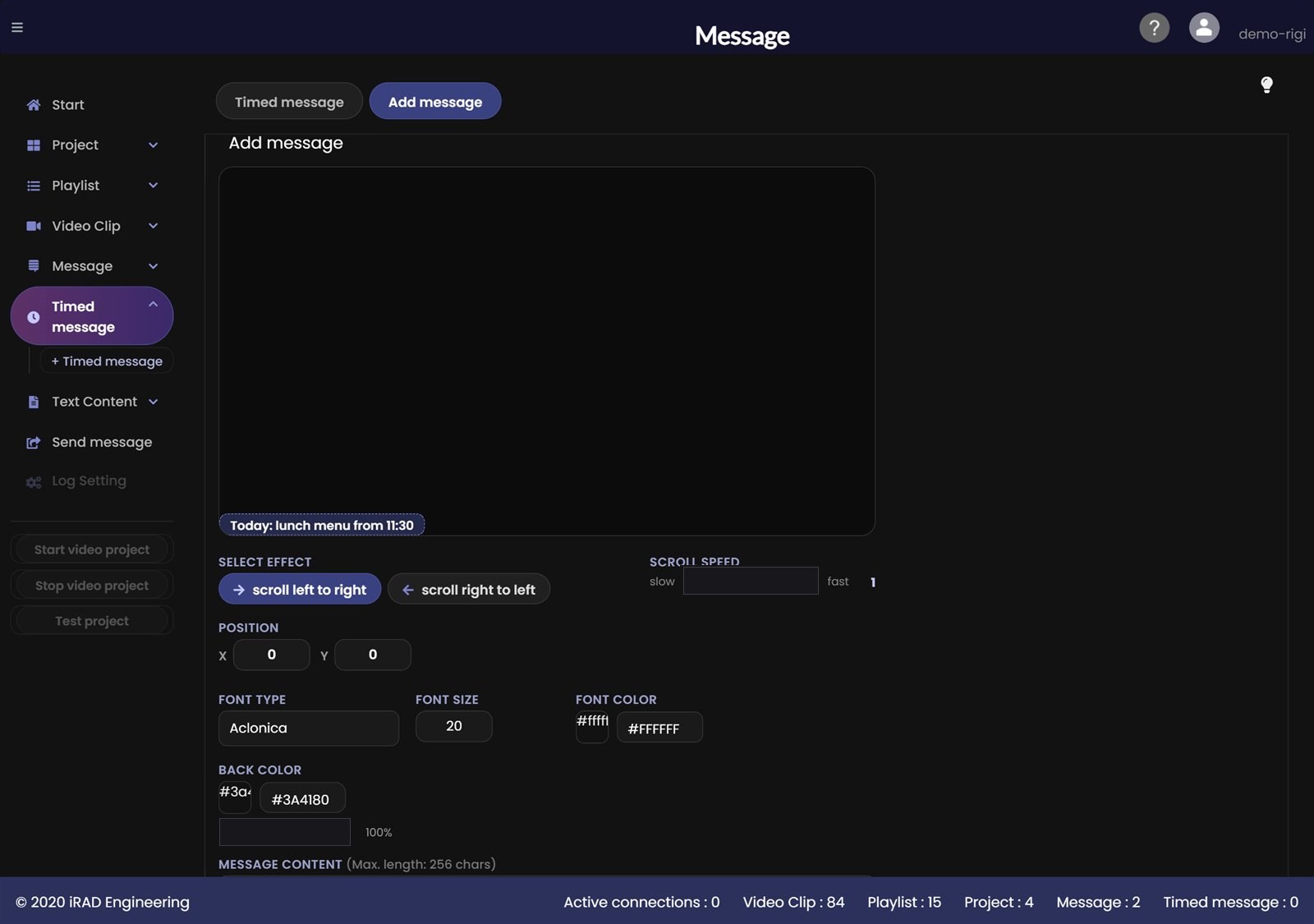Click the Send message share icon
This screenshot has width=1314, height=924.
click(x=34, y=443)
